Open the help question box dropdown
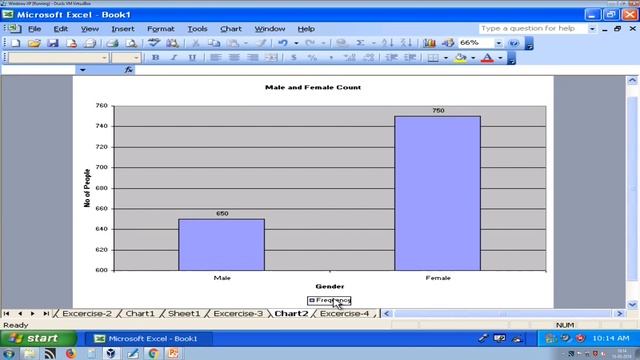 pos(592,29)
